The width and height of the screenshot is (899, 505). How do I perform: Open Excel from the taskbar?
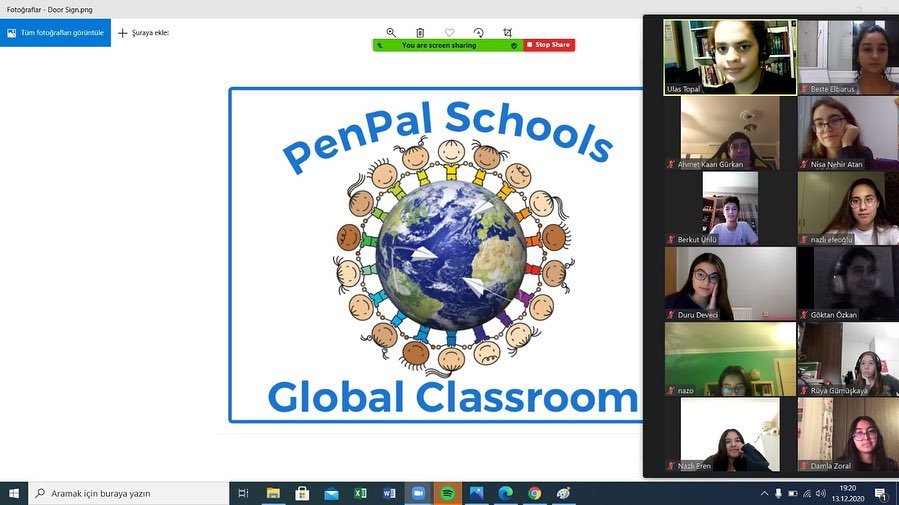(360, 493)
